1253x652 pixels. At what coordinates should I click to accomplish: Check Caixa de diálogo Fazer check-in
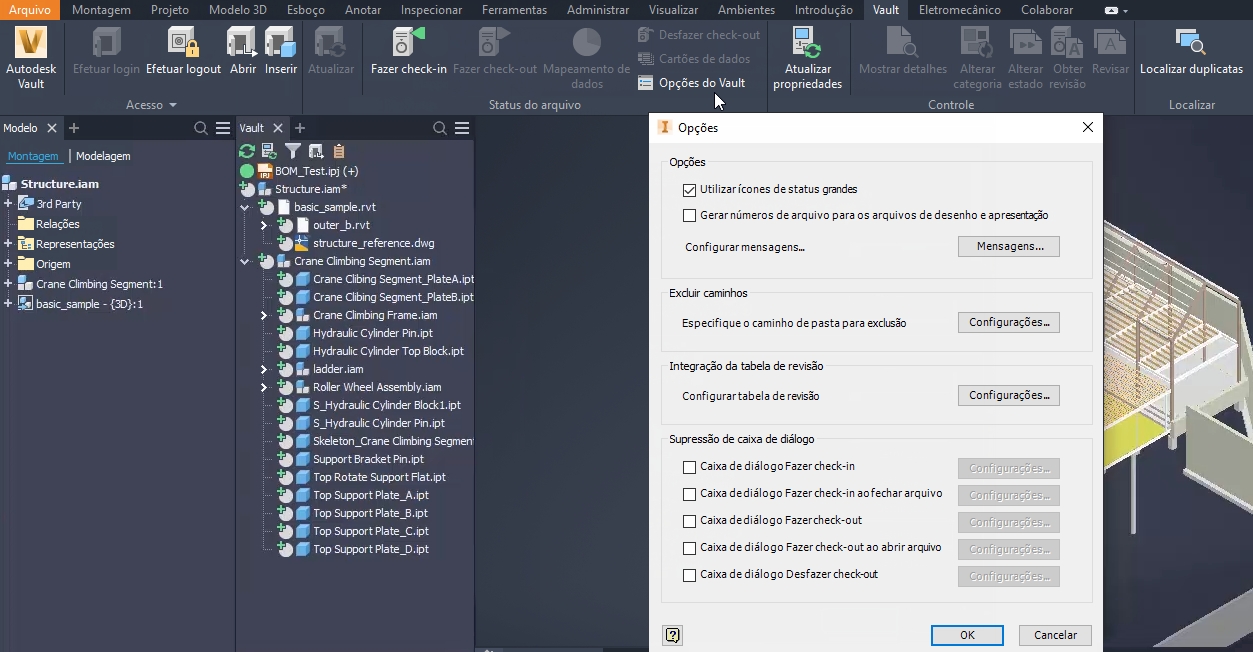click(689, 467)
